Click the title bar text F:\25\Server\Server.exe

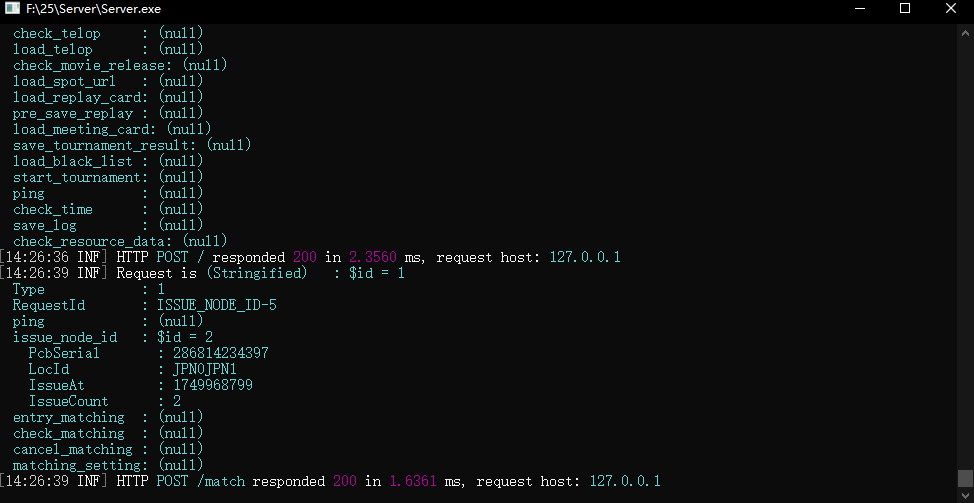click(x=93, y=9)
